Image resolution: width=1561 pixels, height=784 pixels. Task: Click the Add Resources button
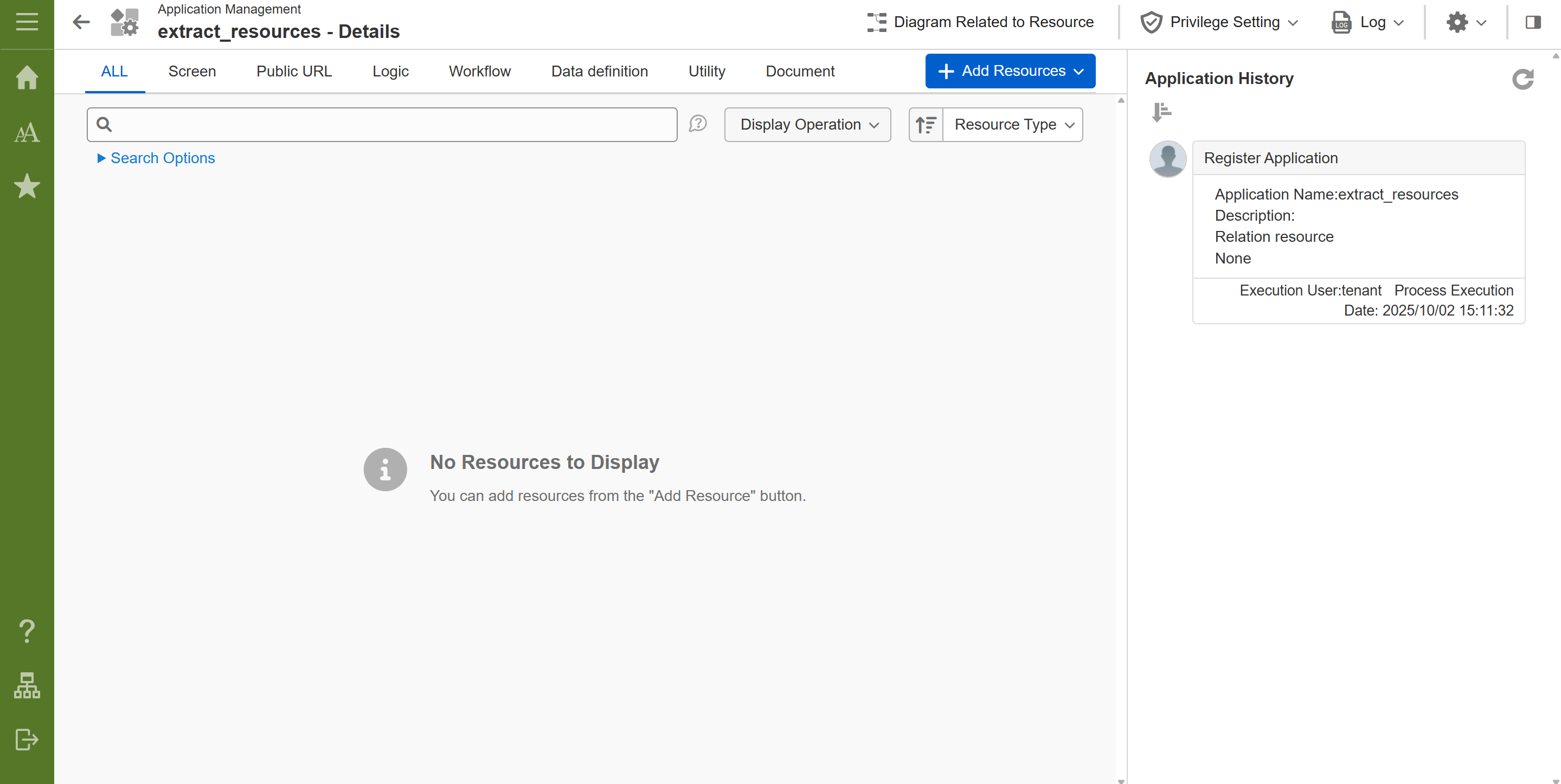1010,71
